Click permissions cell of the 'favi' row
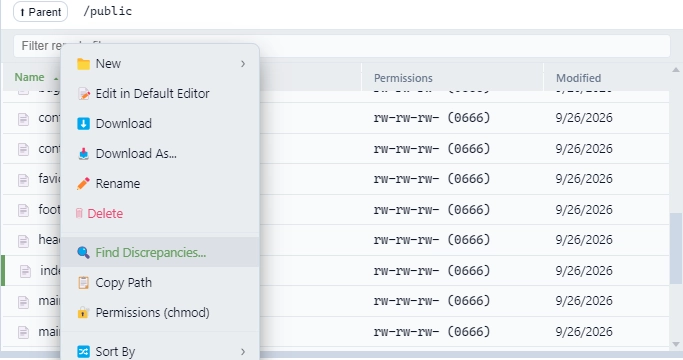Viewport: 683px width, 360px height. tap(432, 179)
